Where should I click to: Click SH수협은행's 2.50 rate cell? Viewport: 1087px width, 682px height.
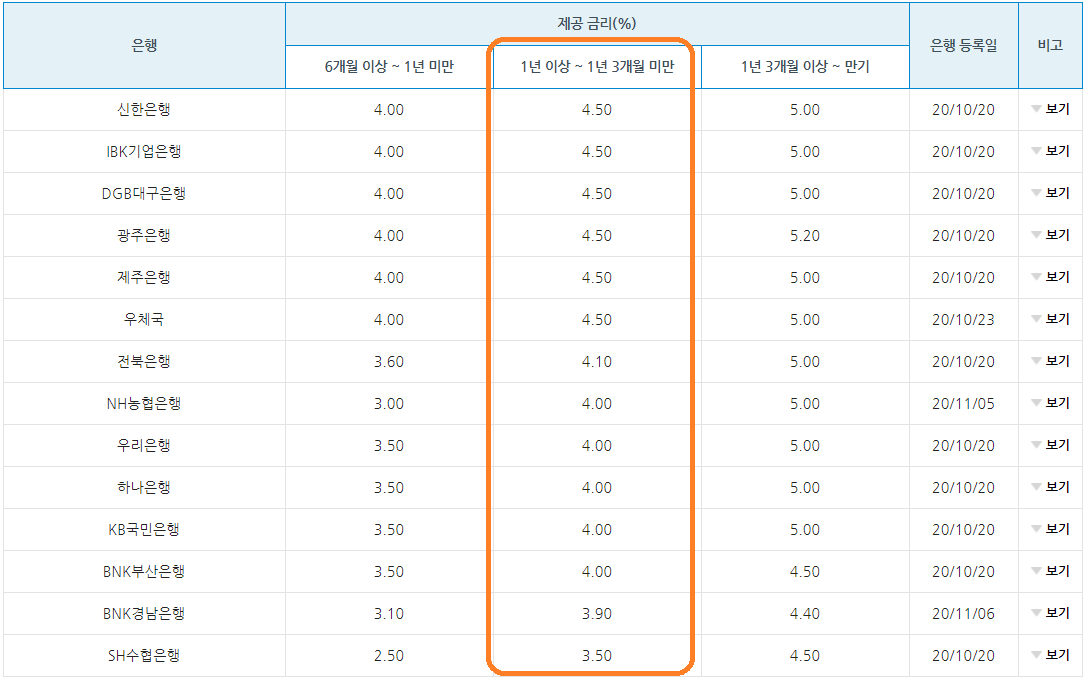389,656
